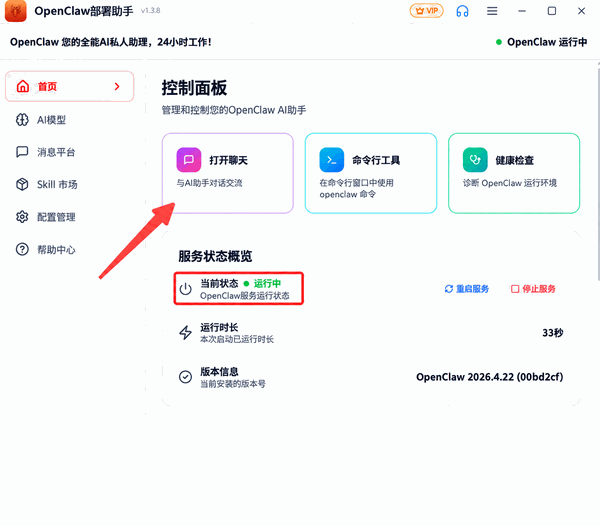Click the green stethoscope icon on 健康检查 card

coord(475,160)
